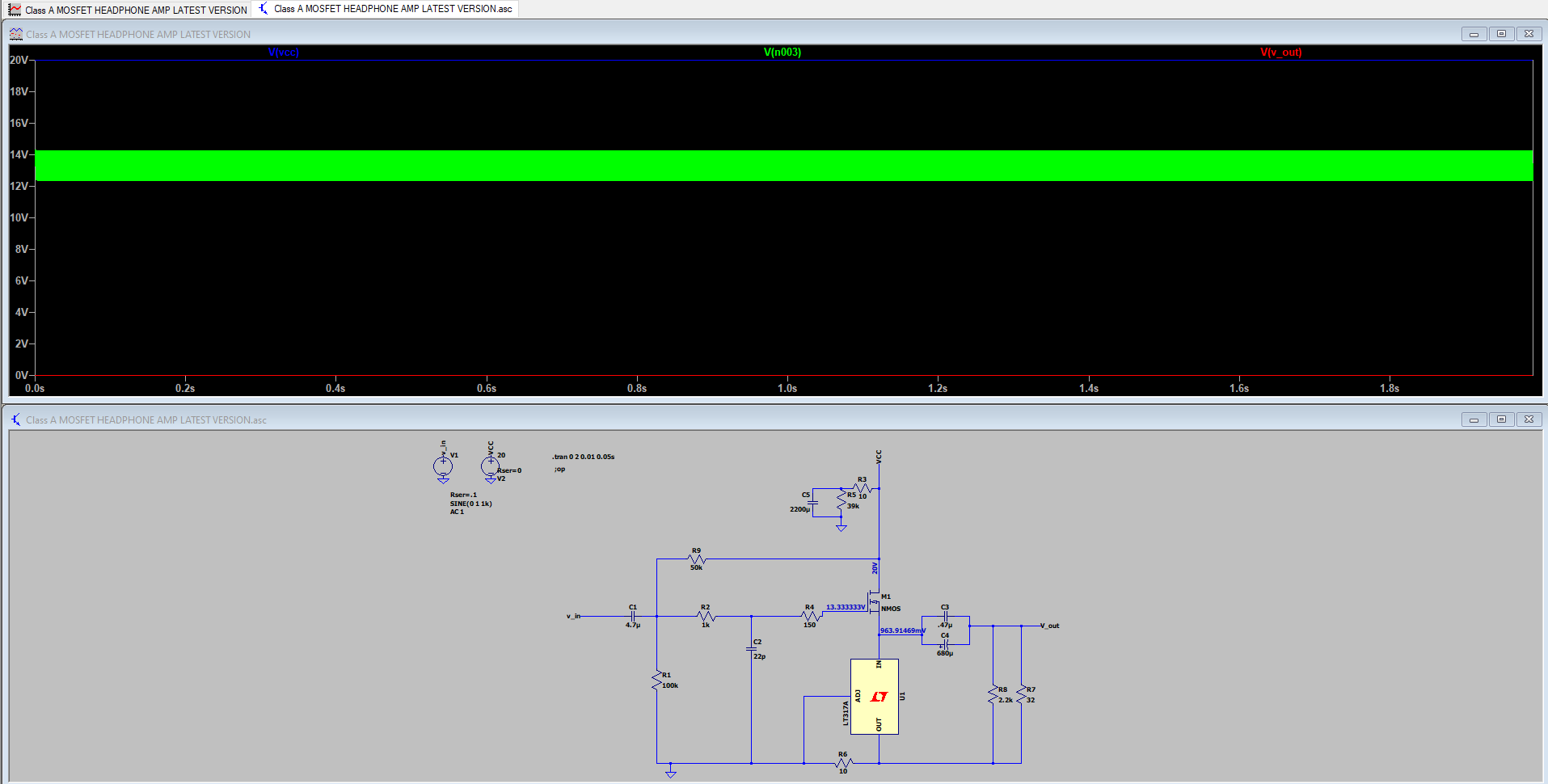This screenshot has height=784, width=1548.
Task: Click the schematic window title bar icon
Action: click(x=16, y=419)
